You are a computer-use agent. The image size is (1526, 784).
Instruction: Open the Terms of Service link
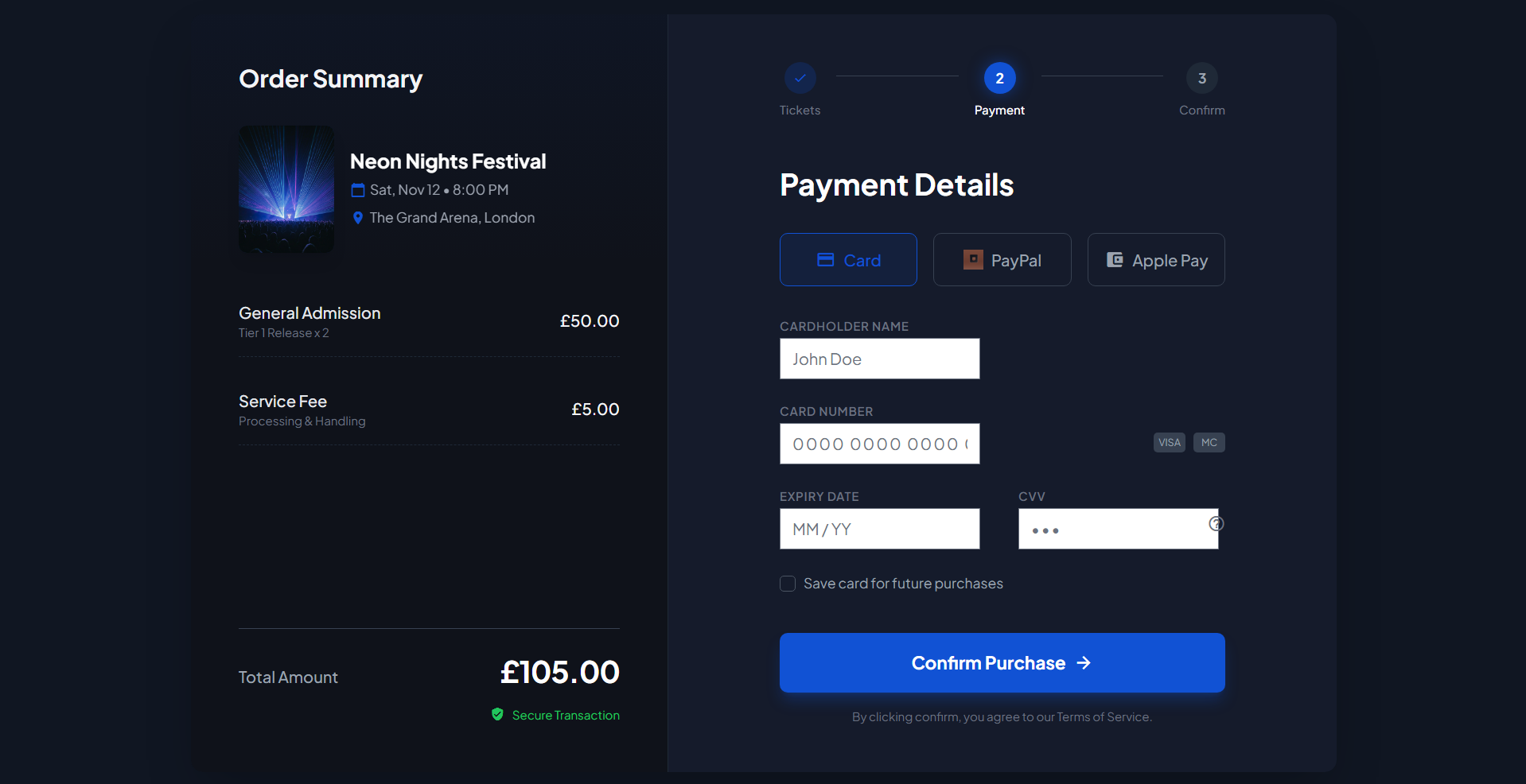tap(1104, 716)
